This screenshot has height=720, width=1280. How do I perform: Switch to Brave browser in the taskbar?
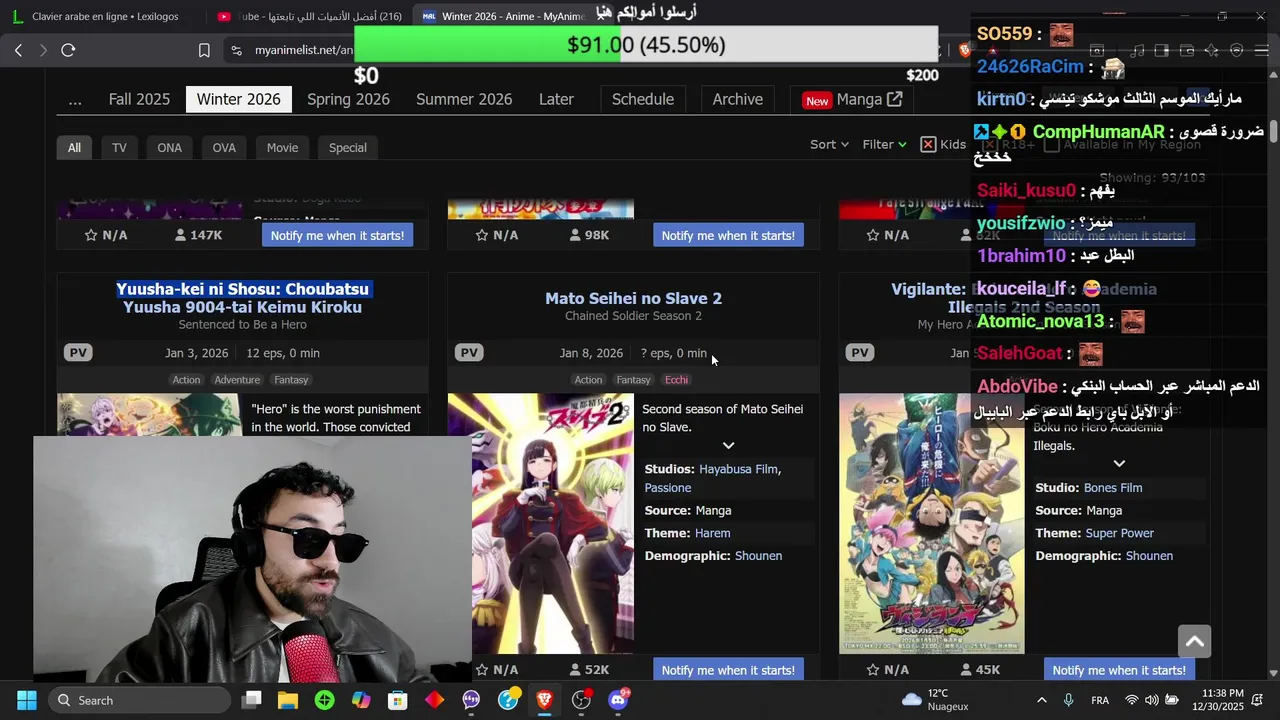[x=544, y=700]
